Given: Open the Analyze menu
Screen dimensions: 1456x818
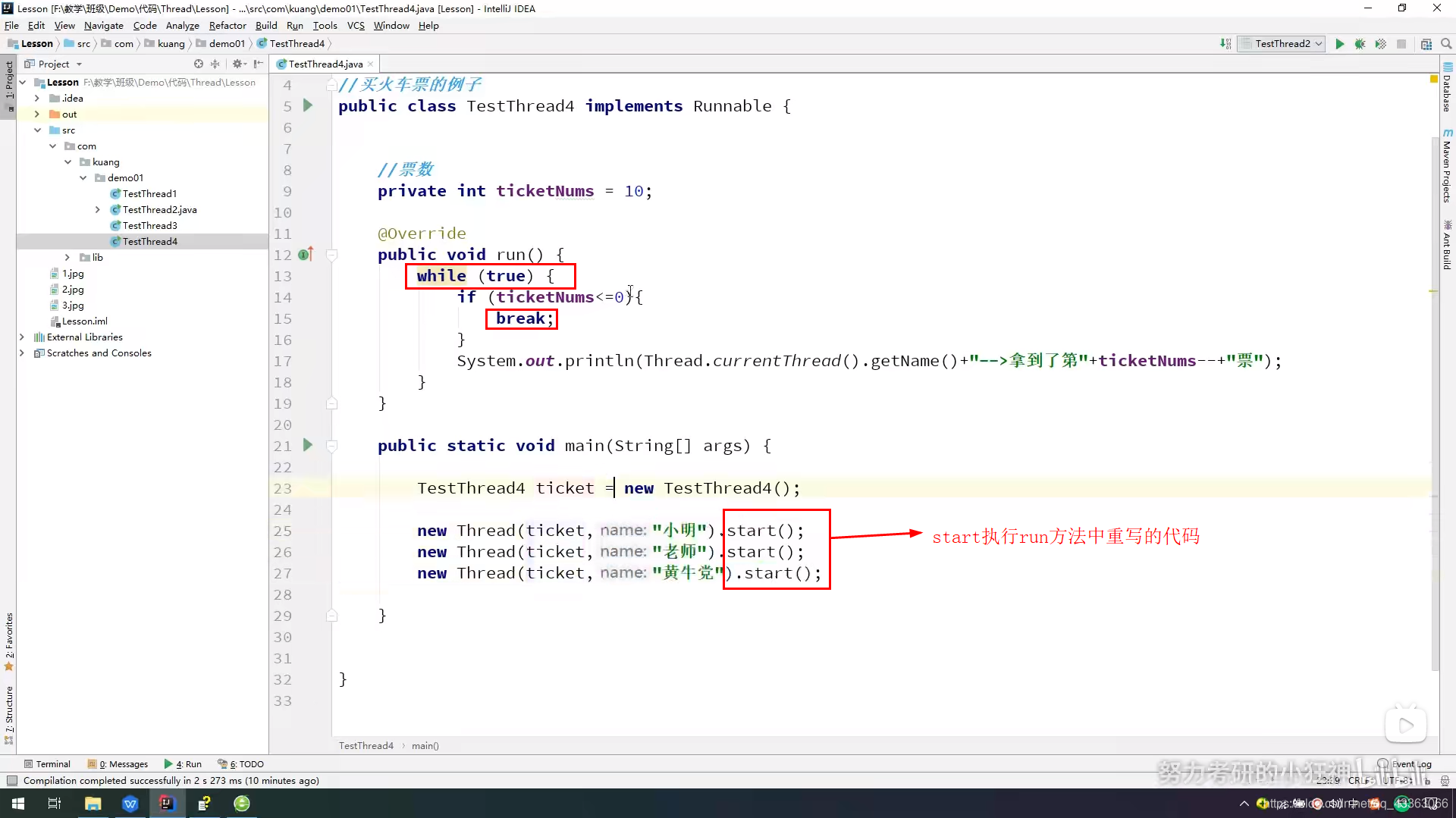Looking at the screenshot, I should tap(182, 26).
